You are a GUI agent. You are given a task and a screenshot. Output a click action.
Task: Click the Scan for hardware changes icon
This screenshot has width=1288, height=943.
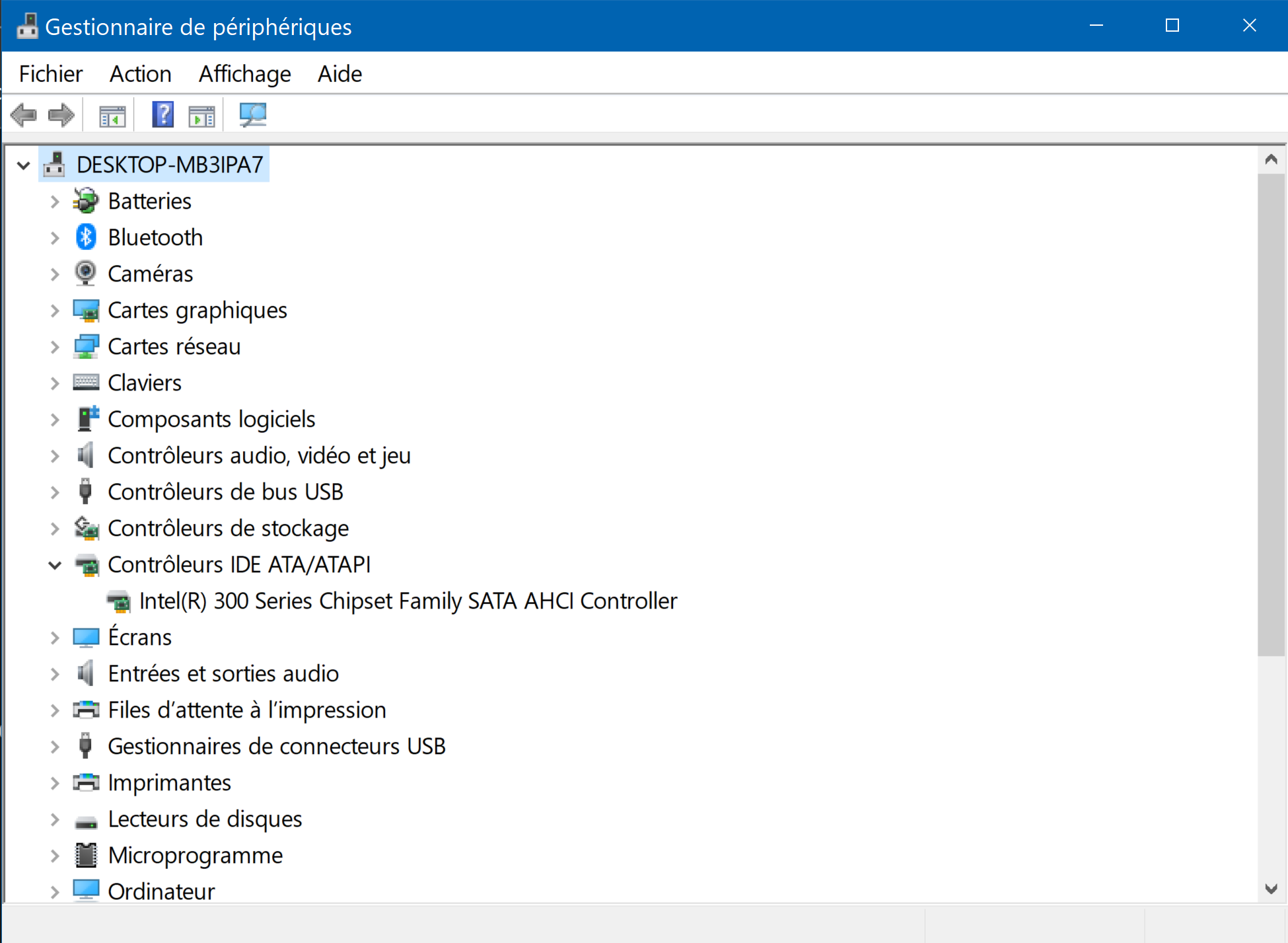pos(252,115)
